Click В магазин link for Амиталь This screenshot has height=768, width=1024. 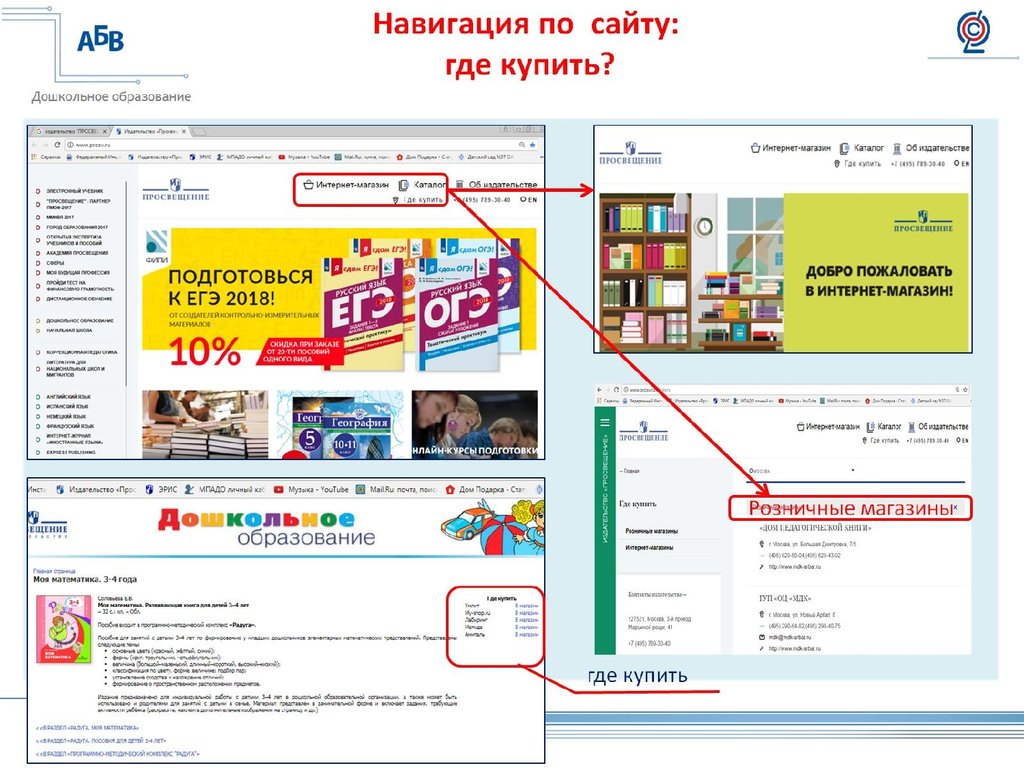coord(526,635)
